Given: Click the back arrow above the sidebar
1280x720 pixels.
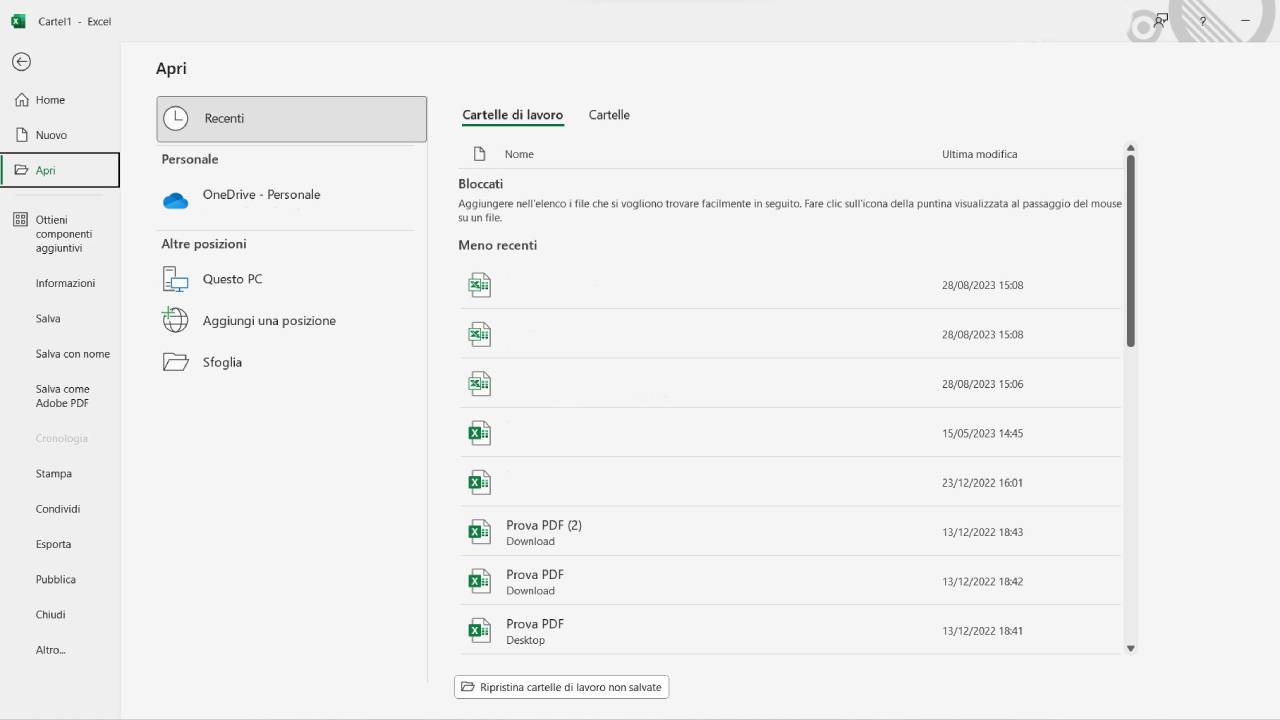Looking at the screenshot, I should pyautogui.click(x=20, y=62).
